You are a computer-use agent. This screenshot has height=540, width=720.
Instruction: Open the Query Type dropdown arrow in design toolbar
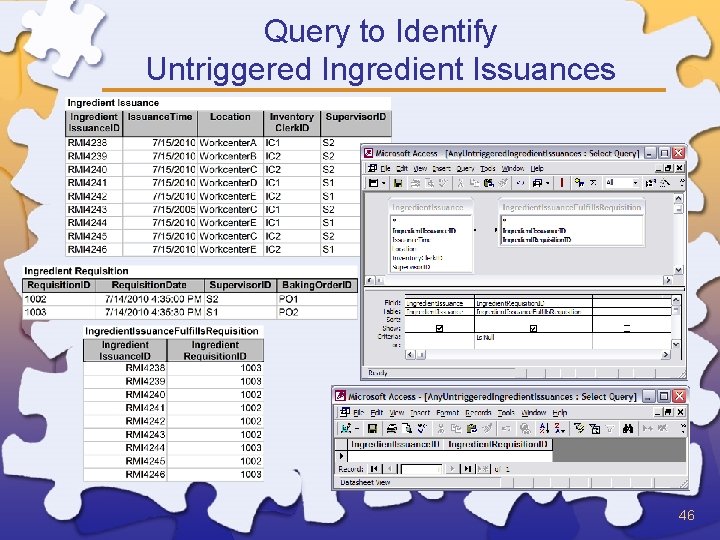547,183
